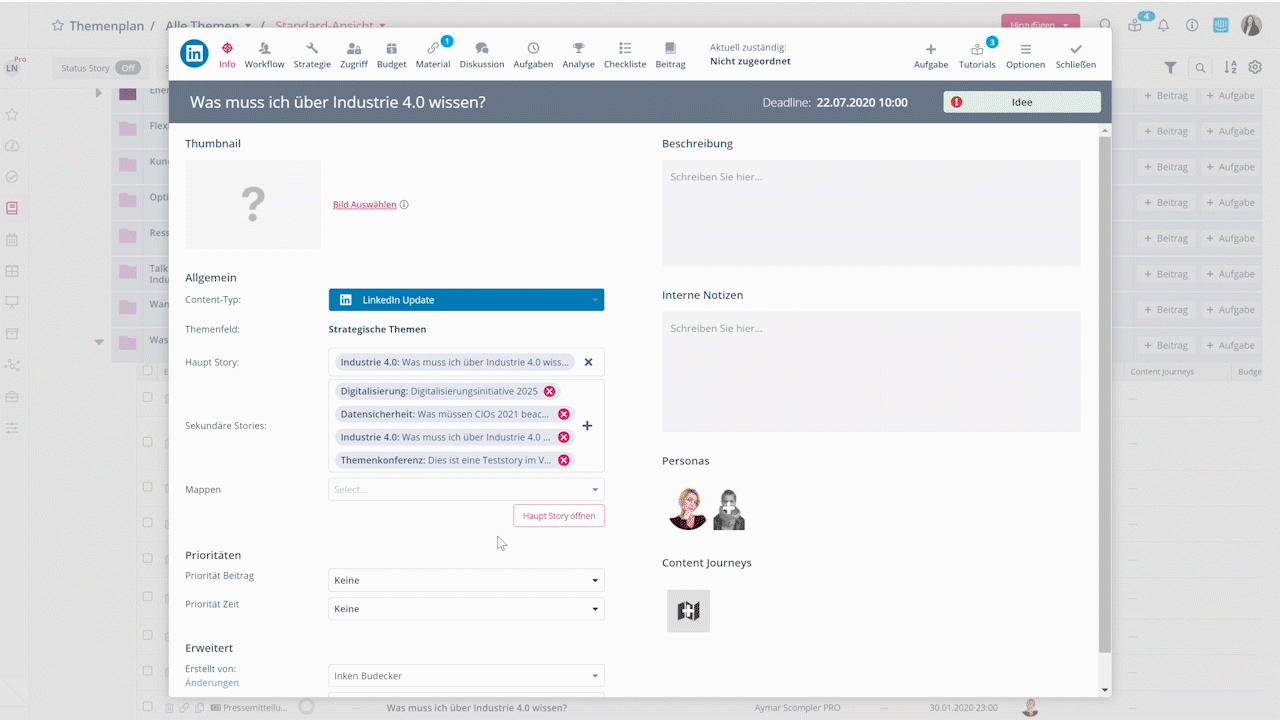Switch to the Aufgaben tab
The width and height of the screenshot is (1280, 720).
click(x=533, y=55)
